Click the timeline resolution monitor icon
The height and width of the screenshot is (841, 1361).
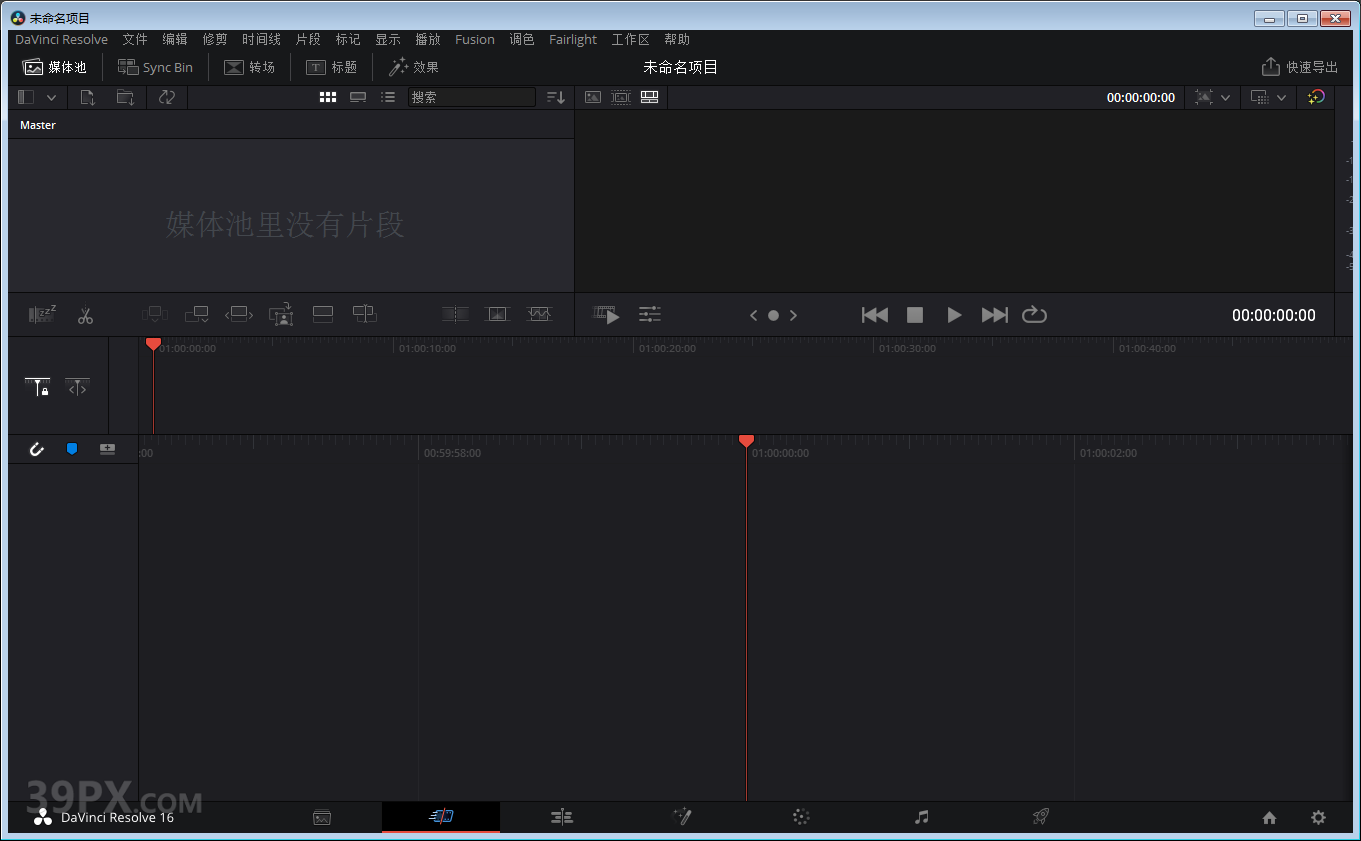1259,97
